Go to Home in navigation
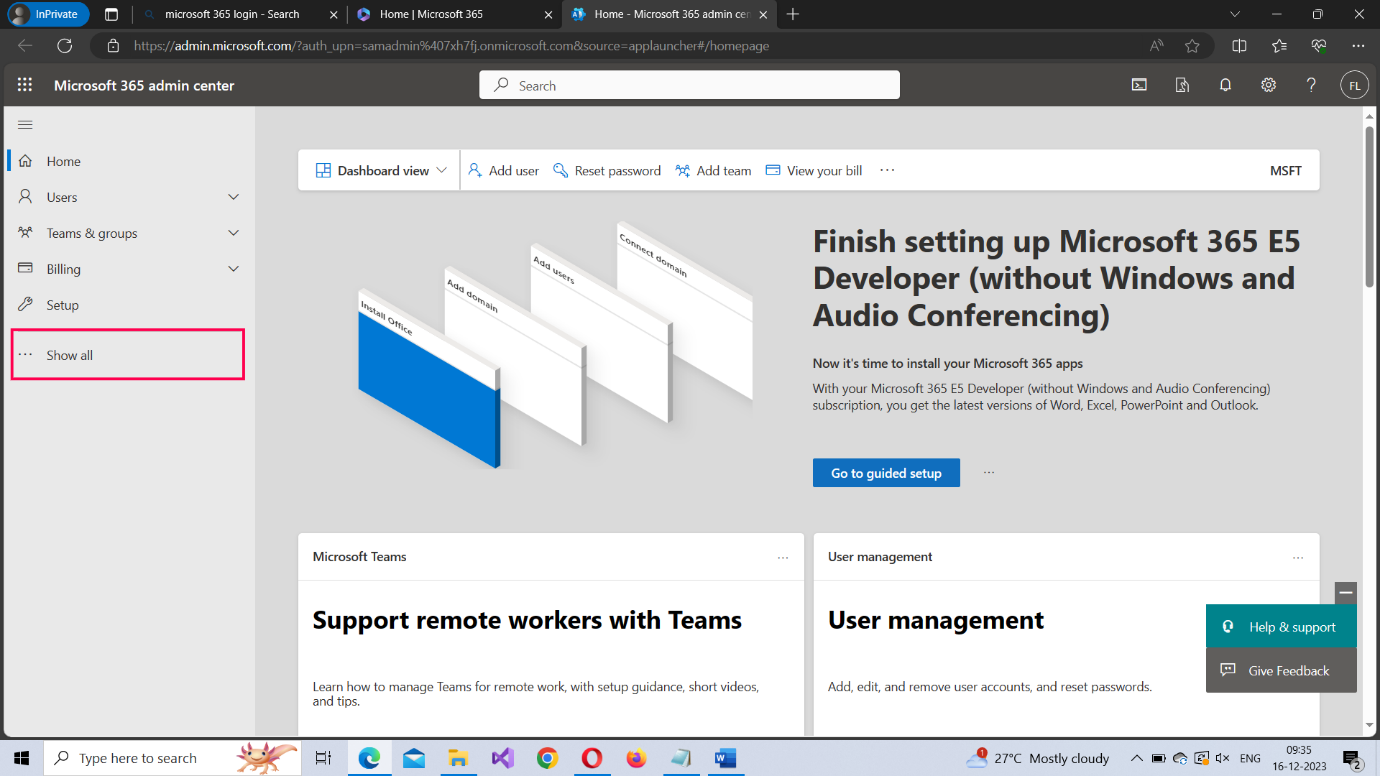The height and width of the screenshot is (776, 1380). coord(127,161)
